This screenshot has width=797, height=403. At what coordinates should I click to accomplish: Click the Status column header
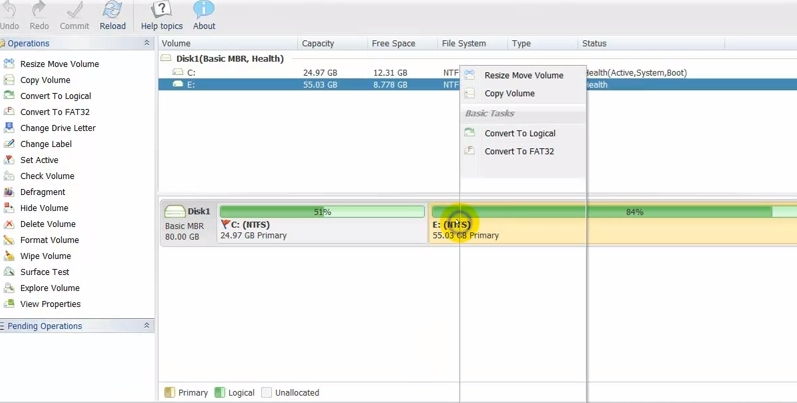click(652, 43)
